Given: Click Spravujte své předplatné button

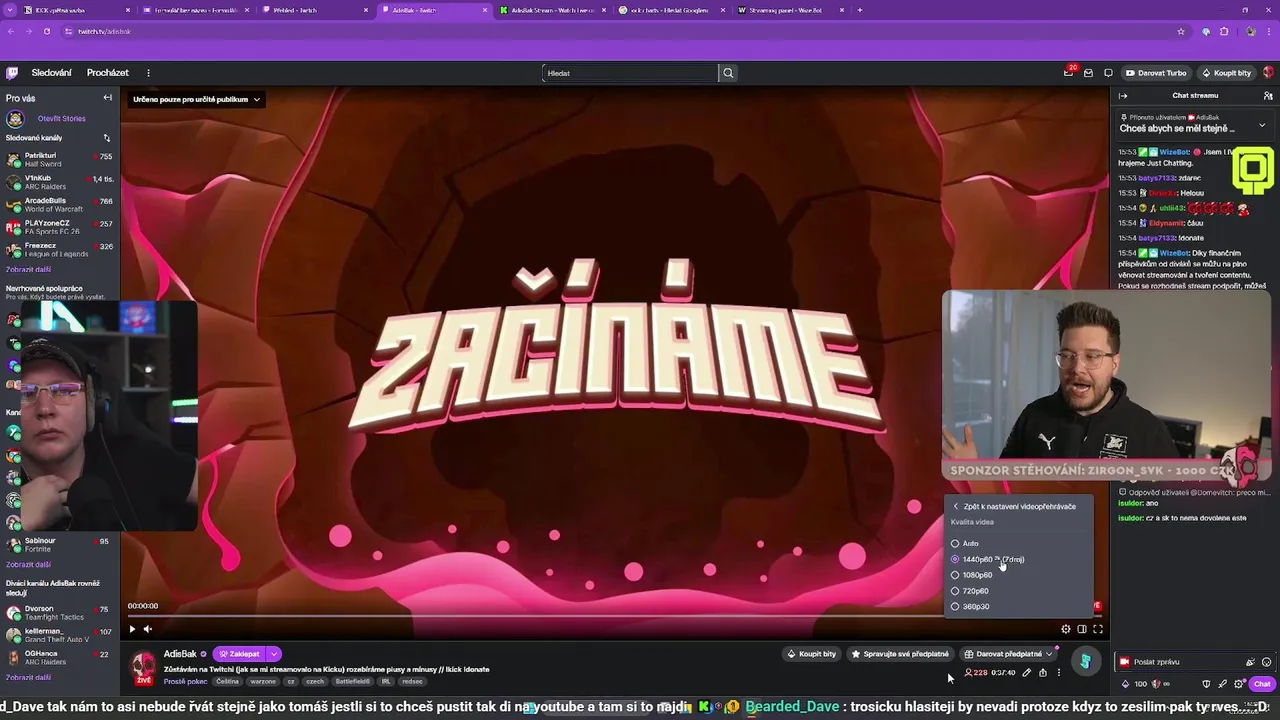Looking at the screenshot, I should click(x=900, y=654).
